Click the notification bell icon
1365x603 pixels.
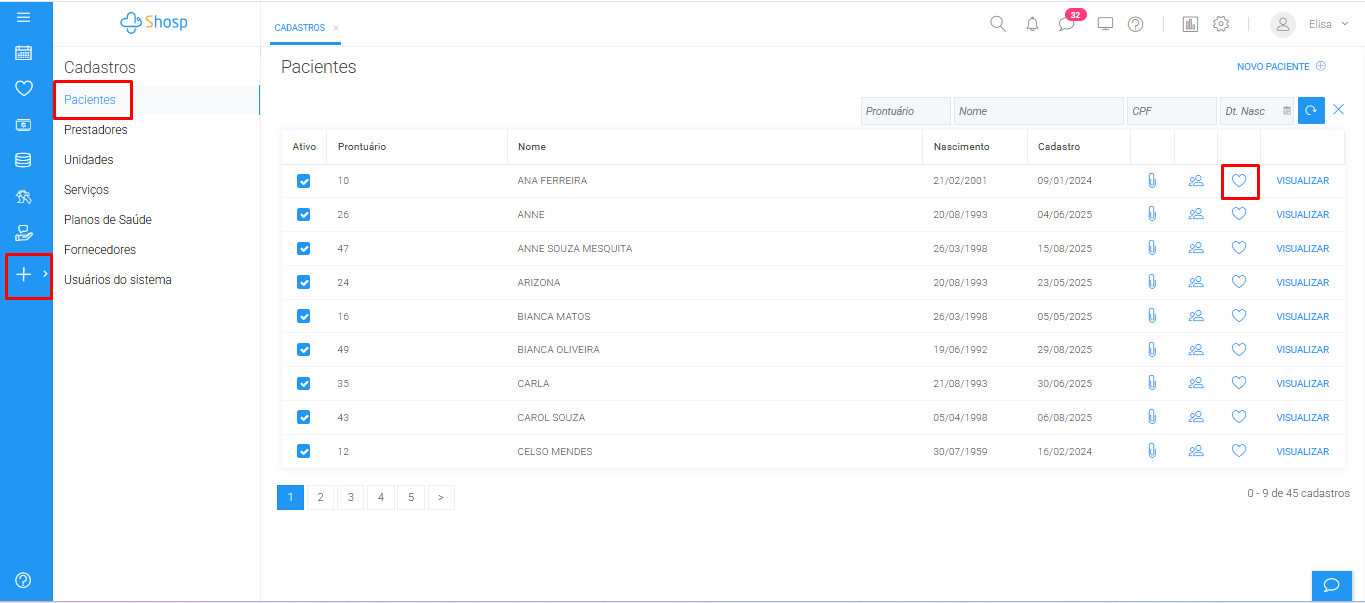pyautogui.click(x=1032, y=24)
